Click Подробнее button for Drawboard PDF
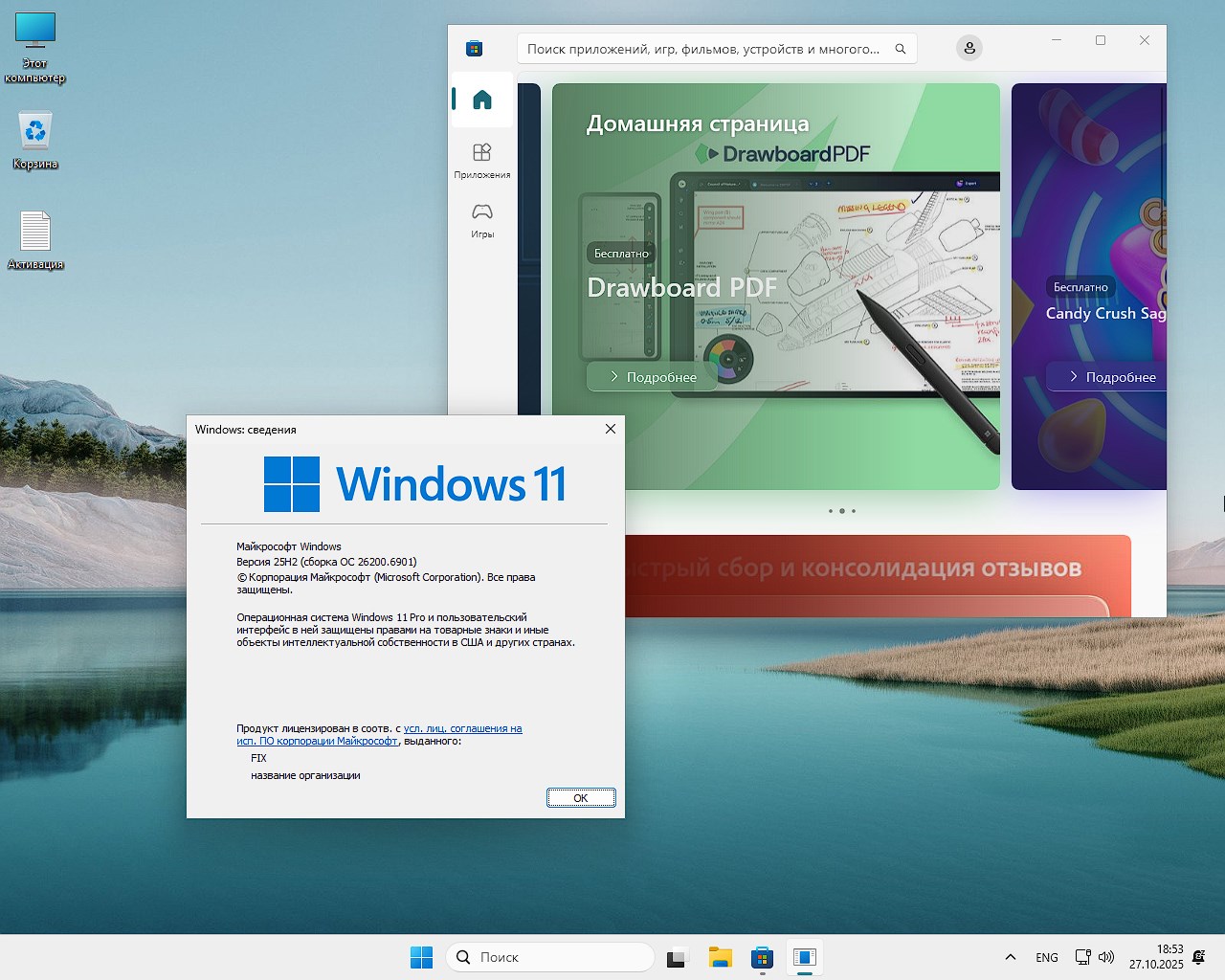1225x980 pixels. click(x=654, y=377)
